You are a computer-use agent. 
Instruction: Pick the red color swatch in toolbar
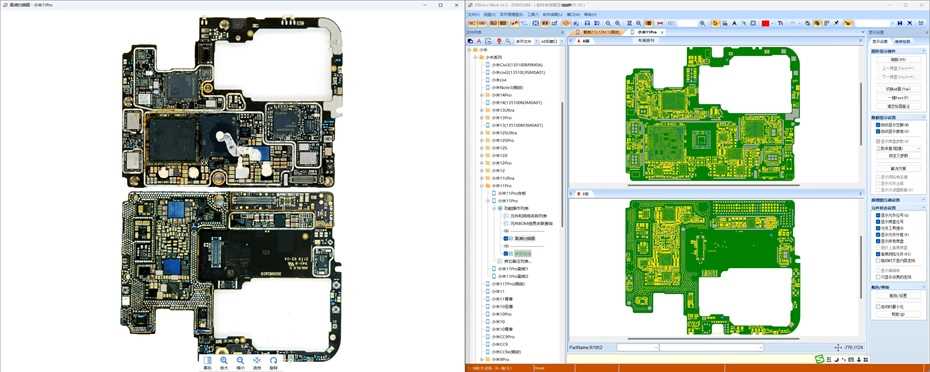click(x=766, y=23)
